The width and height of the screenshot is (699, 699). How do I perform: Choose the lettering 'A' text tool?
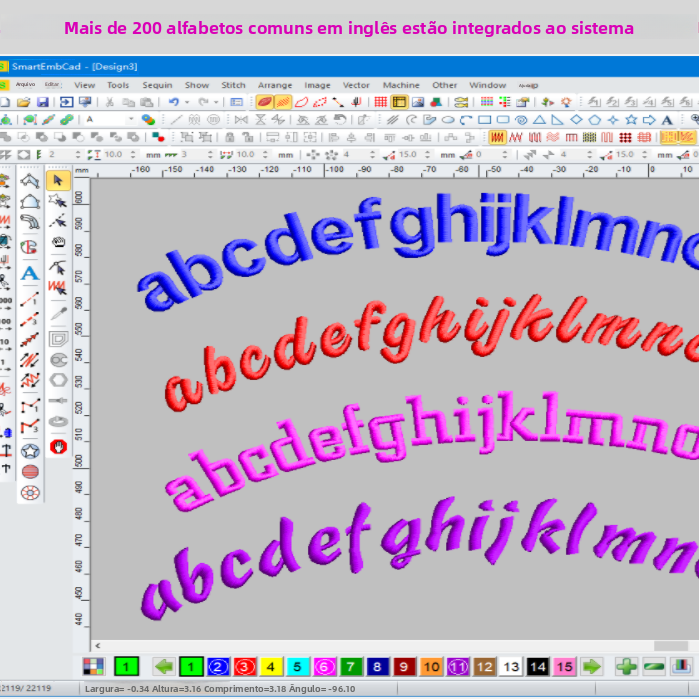pyautogui.click(x=30, y=272)
